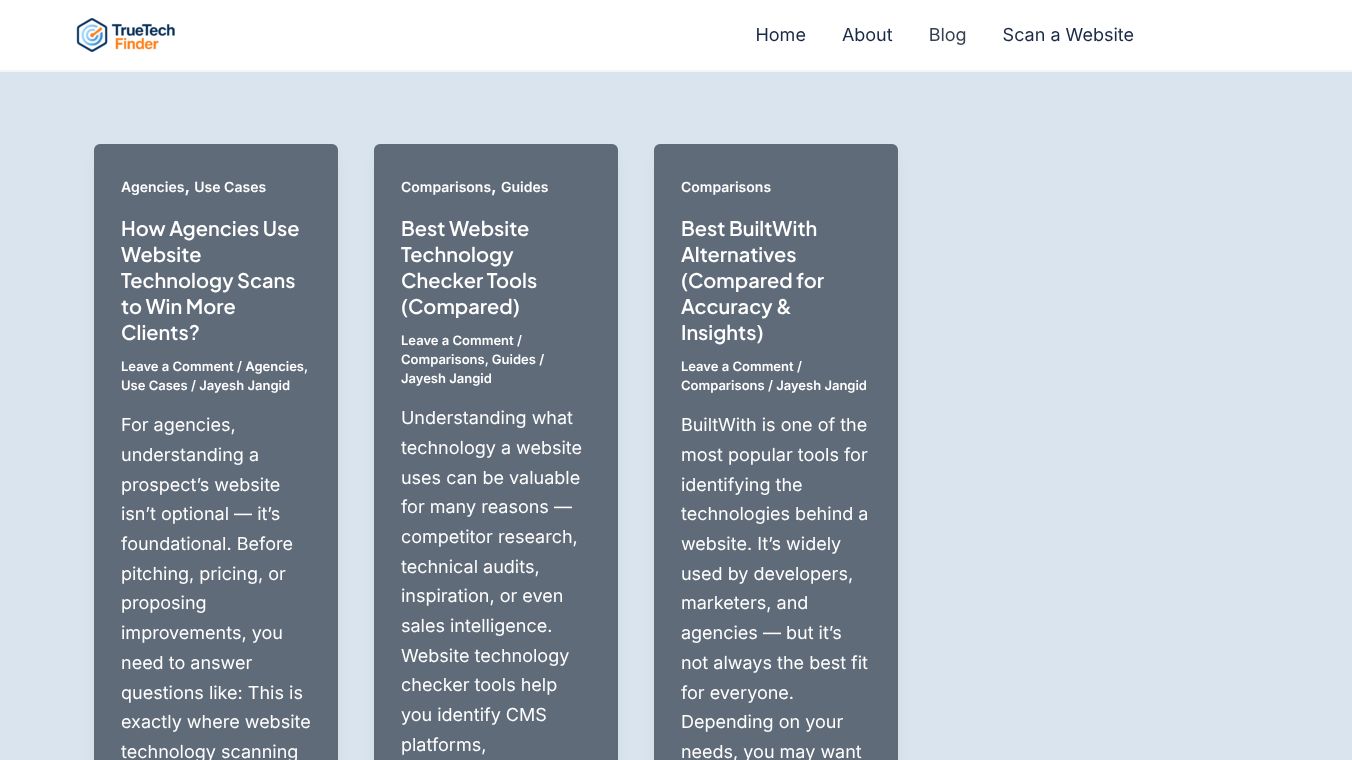Viewport: 1352px width, 760px height.
Task: Open Jayesh Jangid author link on Agencies article
Action: (245, 386)
